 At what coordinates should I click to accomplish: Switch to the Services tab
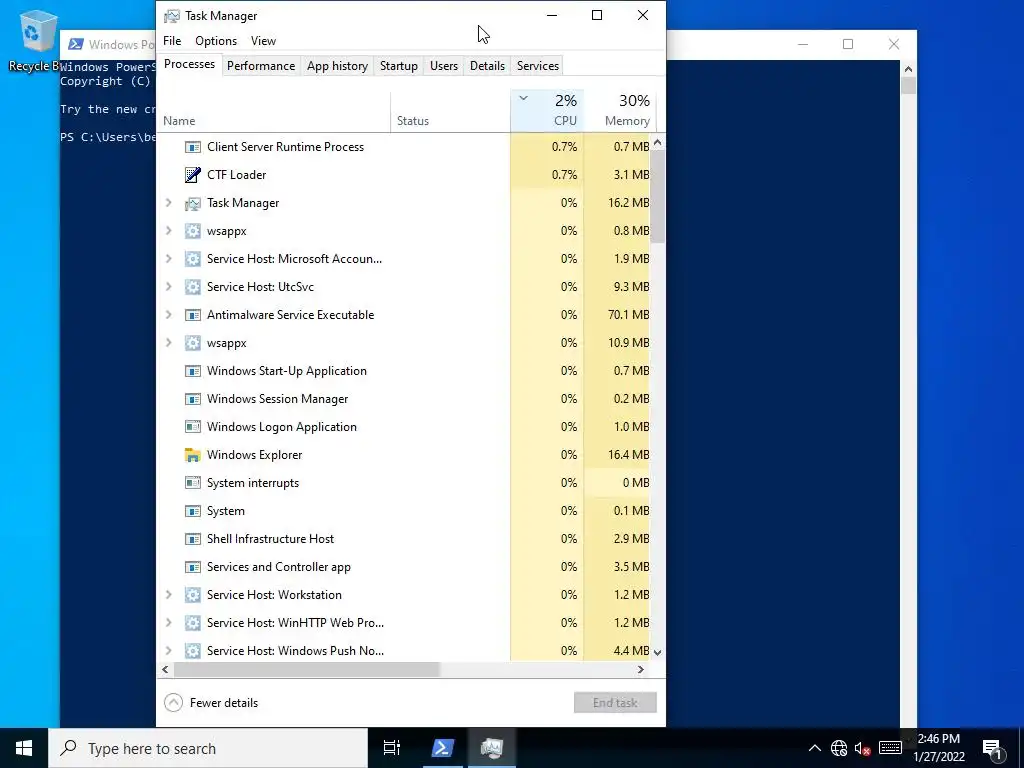tap(537, 66)
